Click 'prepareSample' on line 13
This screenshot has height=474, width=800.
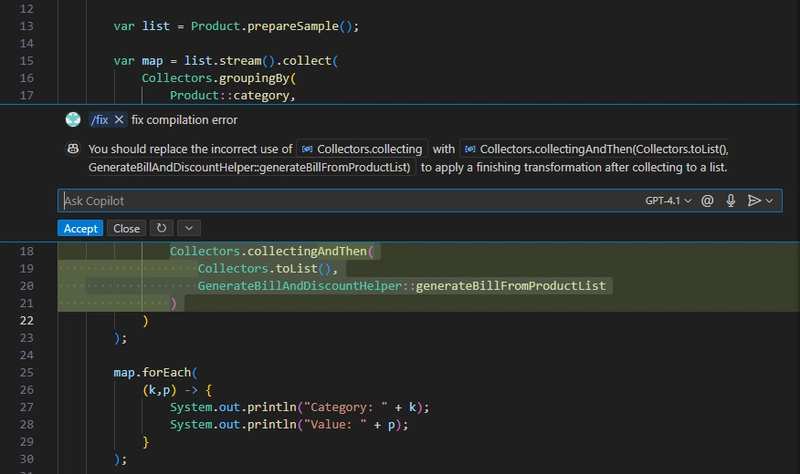[x=293, y=26]
